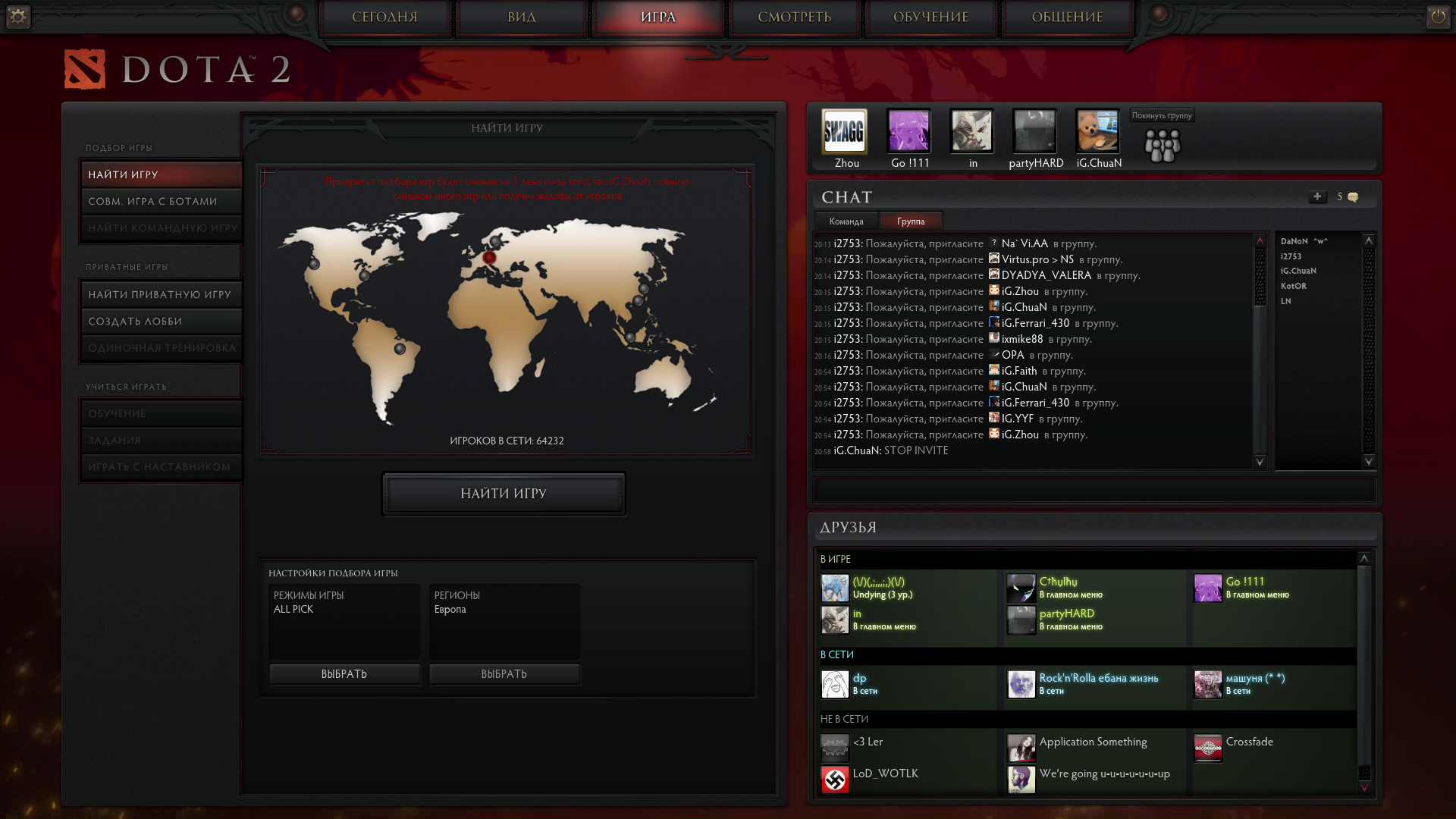This screenshot has height=819, width=1456.
Task: Click Покинуть группу button
Action: [x=1162, y=115]
